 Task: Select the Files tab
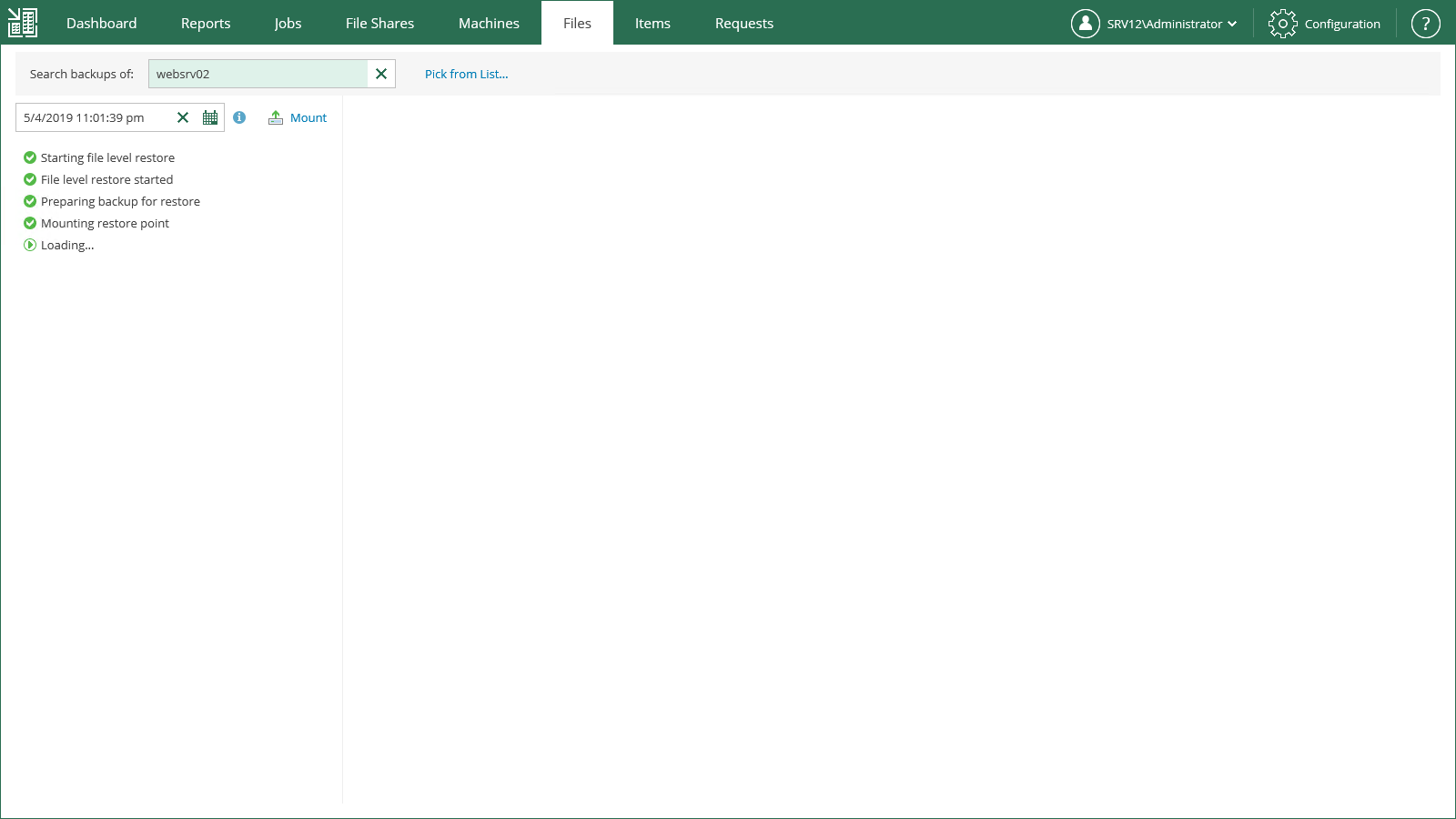(577, 23)
